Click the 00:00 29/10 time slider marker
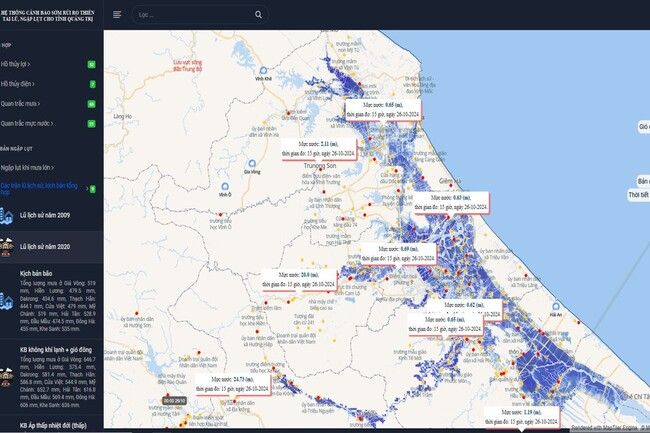The image size is (650, 433). tap(174, 400)
